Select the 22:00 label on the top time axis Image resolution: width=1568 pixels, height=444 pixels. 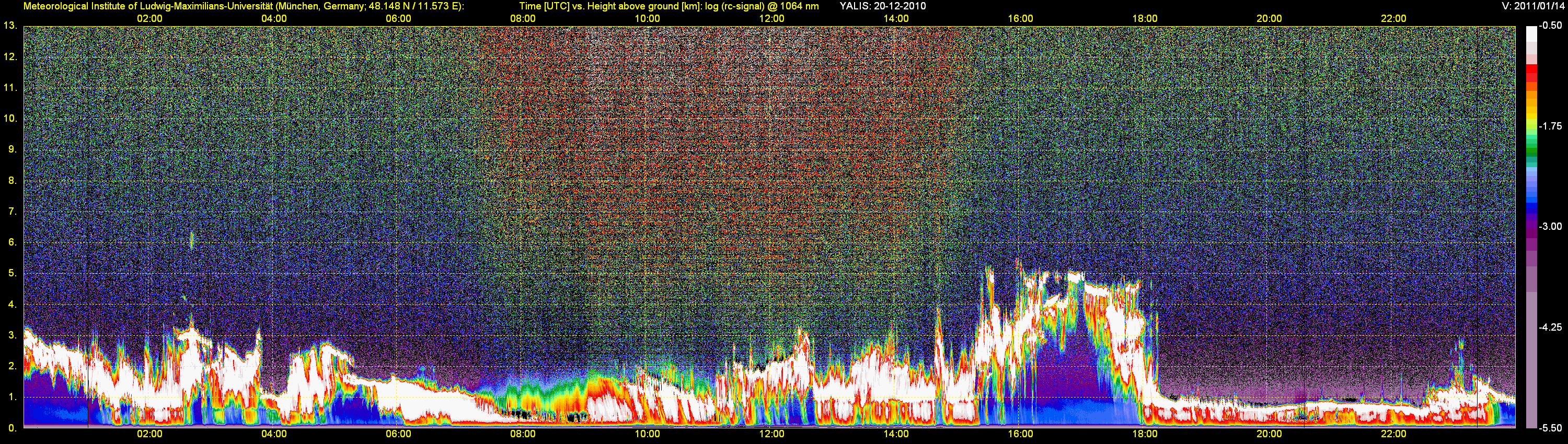pyautogui.click(x=1394, y=19)
